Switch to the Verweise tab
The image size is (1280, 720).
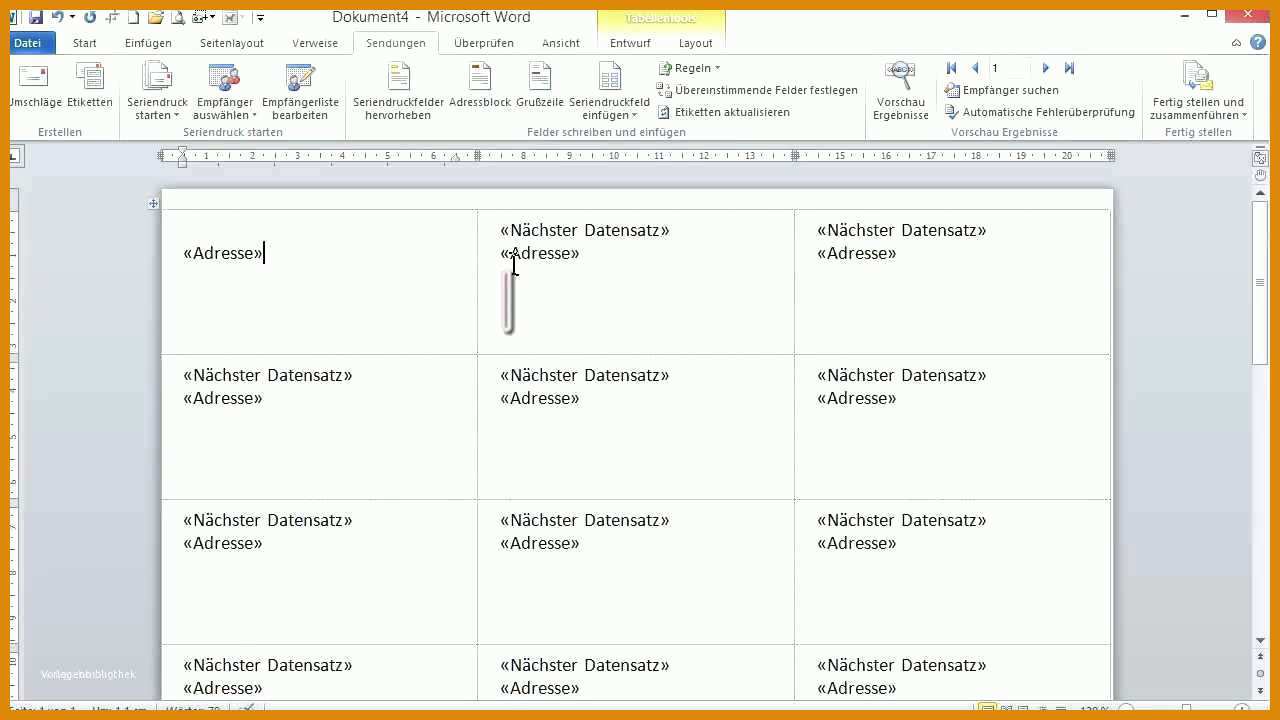(x=315, y=43)
